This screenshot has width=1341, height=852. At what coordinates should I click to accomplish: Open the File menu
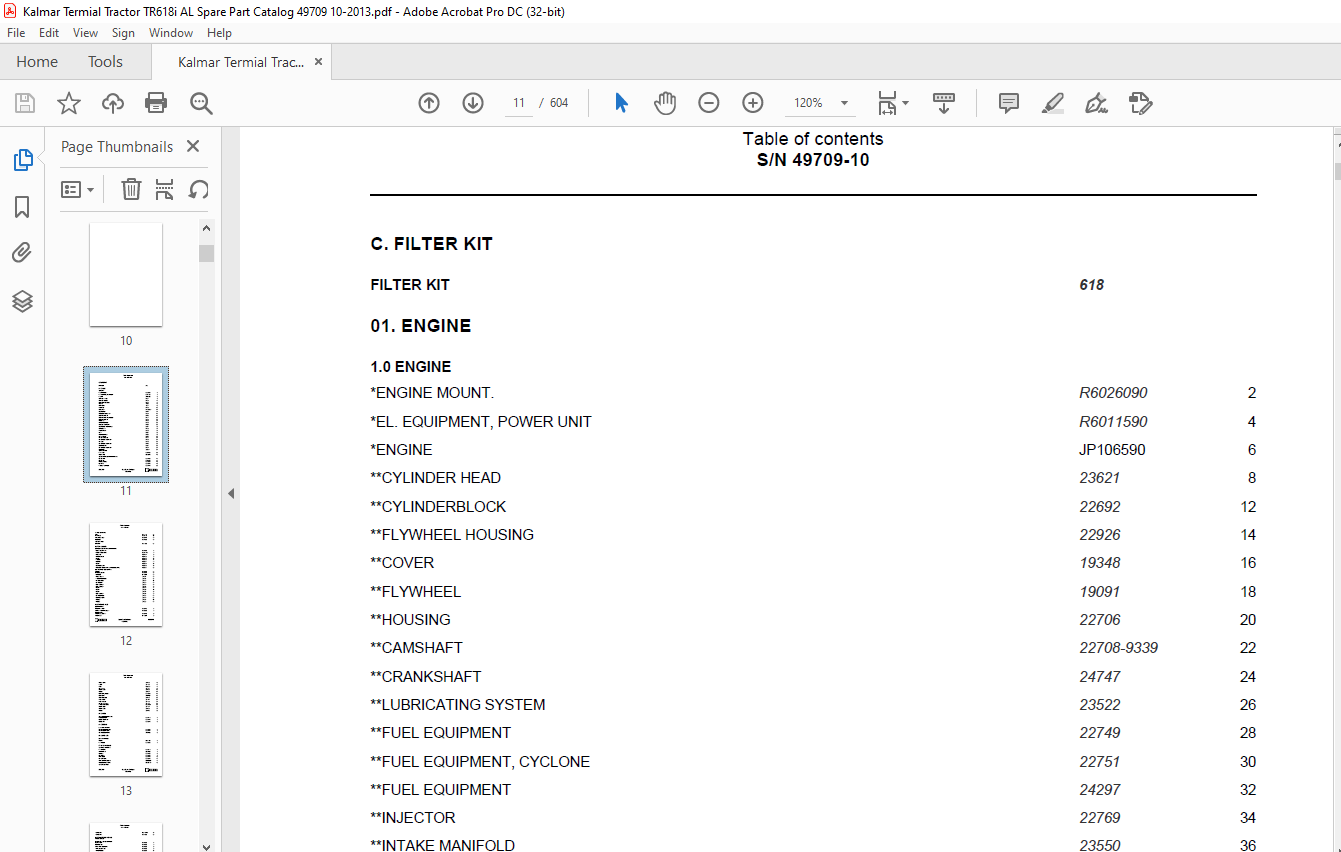coord(16,33)
